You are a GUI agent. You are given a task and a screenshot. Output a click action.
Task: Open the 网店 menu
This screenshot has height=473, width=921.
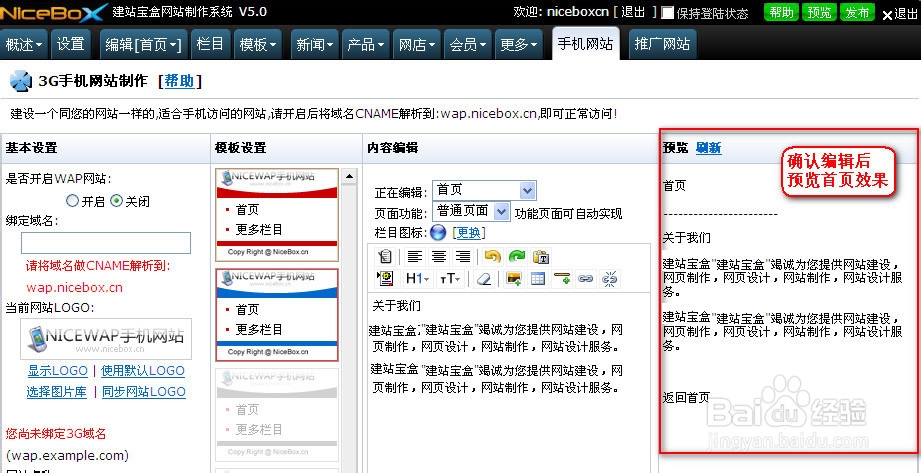[x=416, y=45]
